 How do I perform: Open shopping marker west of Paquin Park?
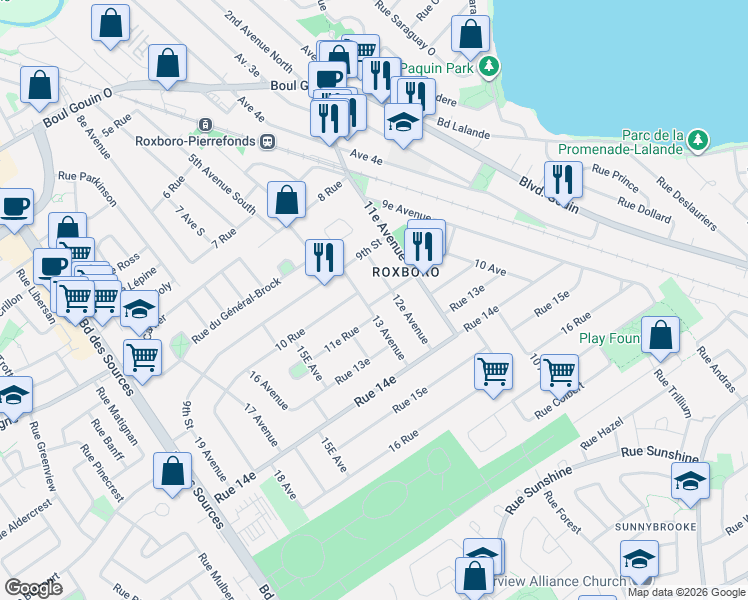click(470, 35)
